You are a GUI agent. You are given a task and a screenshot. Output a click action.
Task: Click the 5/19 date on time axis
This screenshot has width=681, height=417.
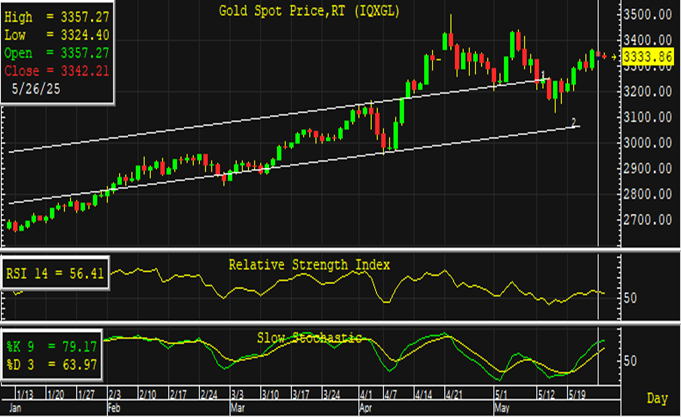(578, 395)
